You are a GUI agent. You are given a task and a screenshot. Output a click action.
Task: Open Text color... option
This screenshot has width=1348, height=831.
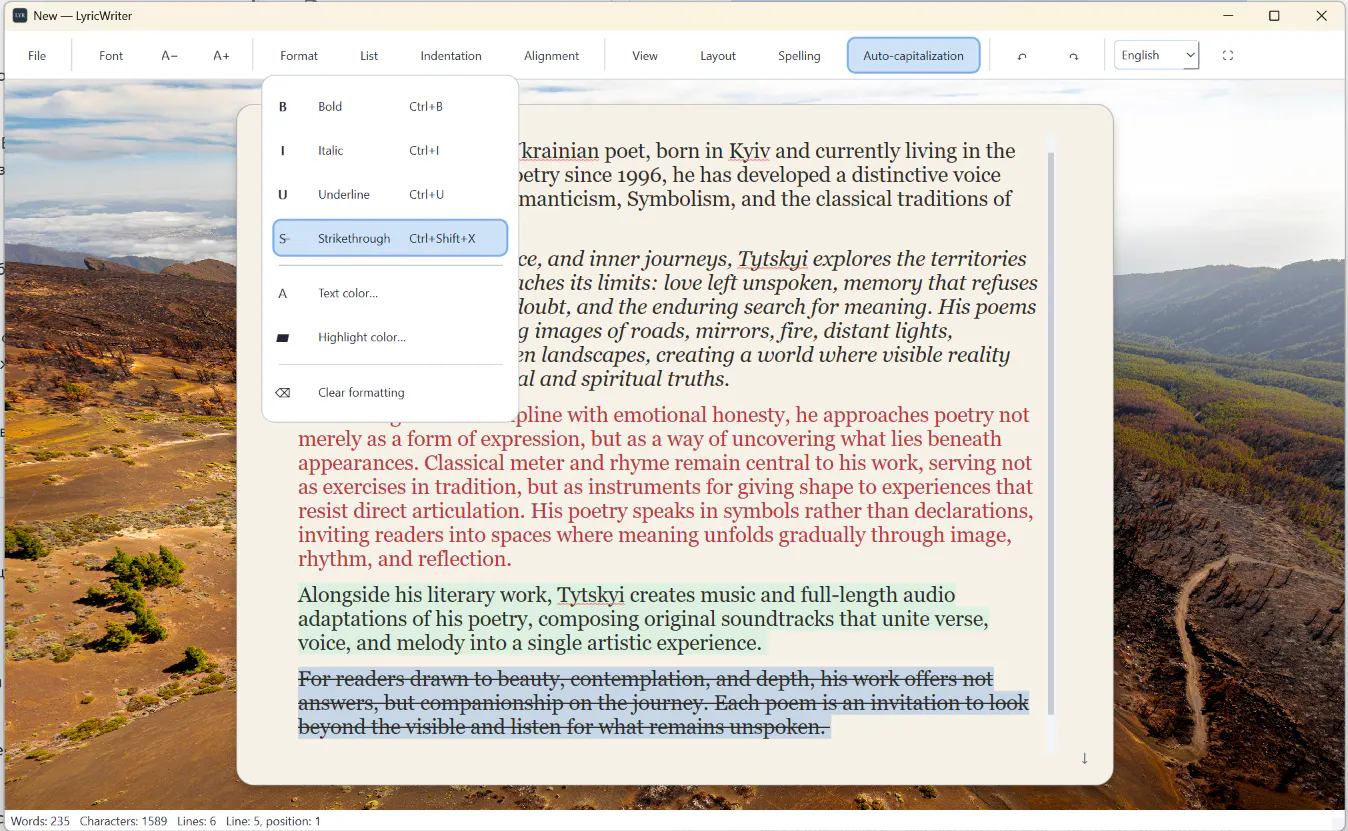[390, 293]
